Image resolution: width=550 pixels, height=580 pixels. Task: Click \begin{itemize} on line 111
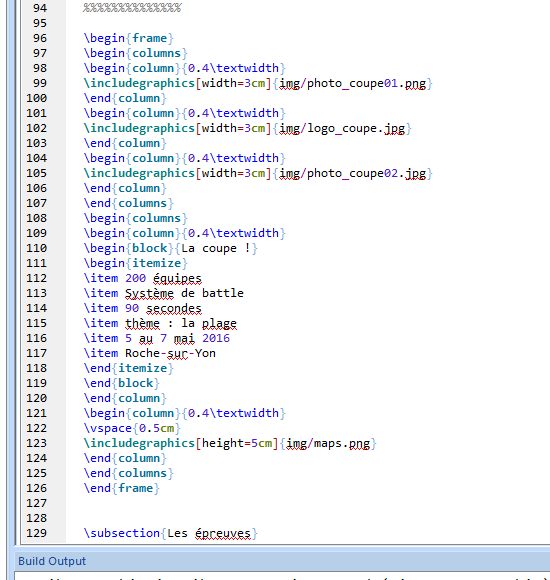135,263
